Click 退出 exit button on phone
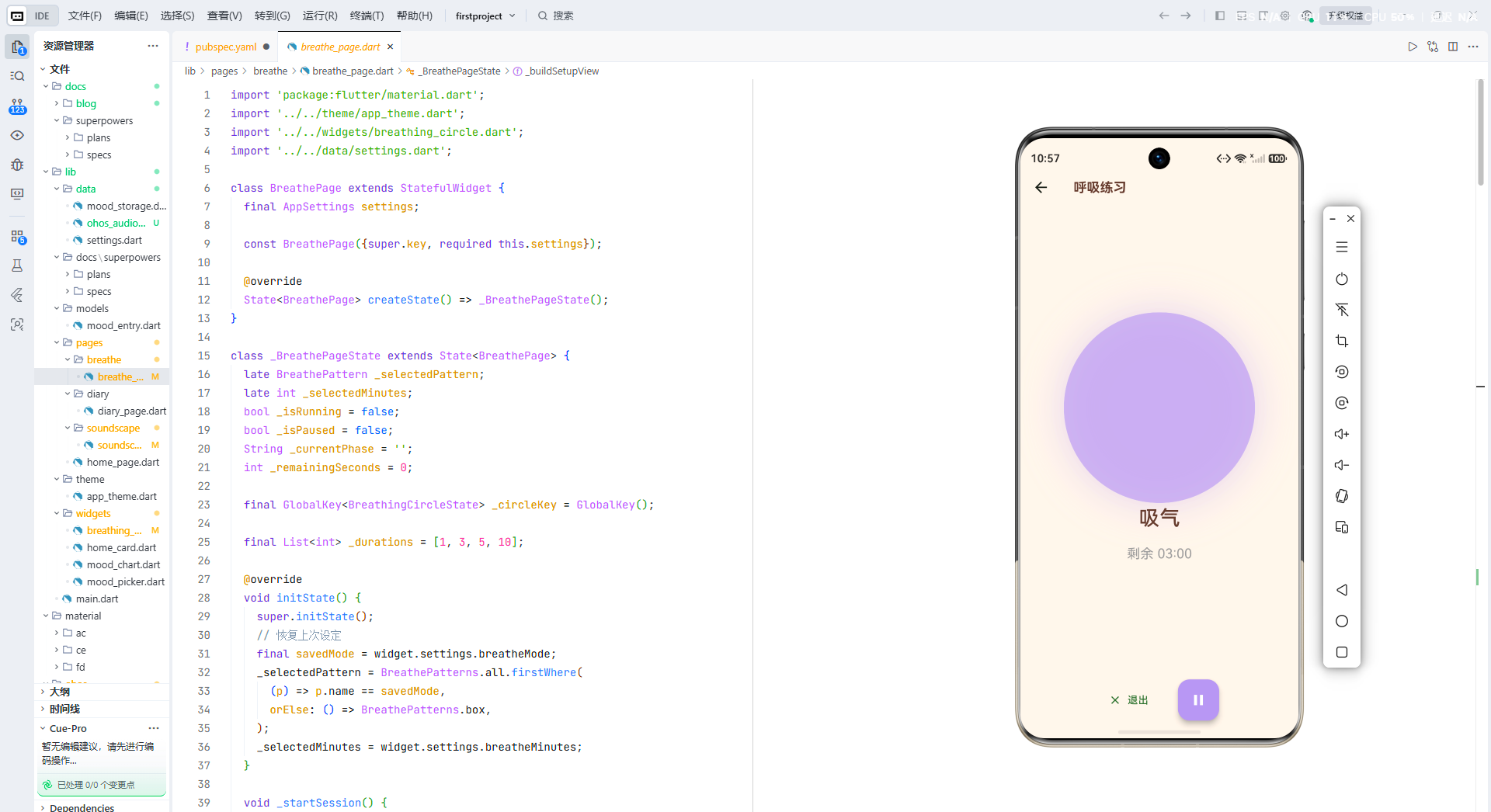The height and width of the screenshot is (812, 1491). click(1130, 700)
